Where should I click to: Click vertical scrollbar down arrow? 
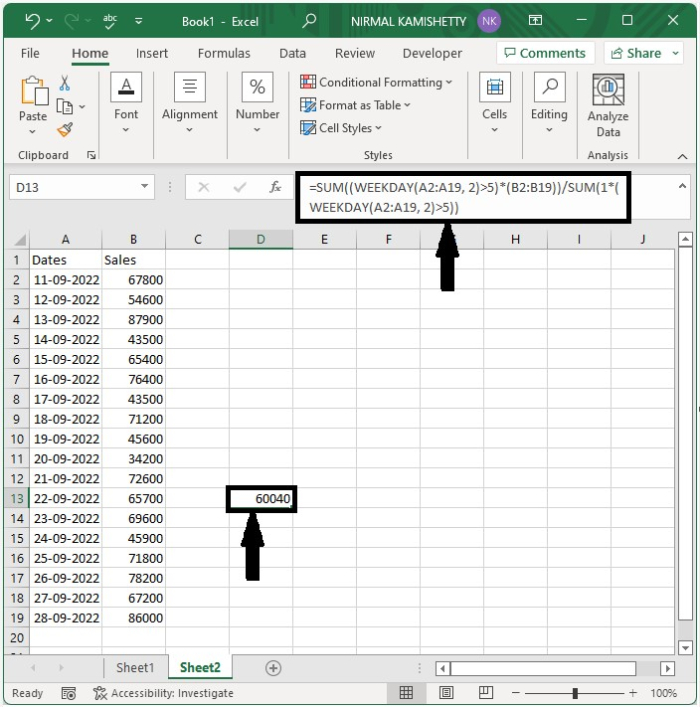(x=685, y=648)
